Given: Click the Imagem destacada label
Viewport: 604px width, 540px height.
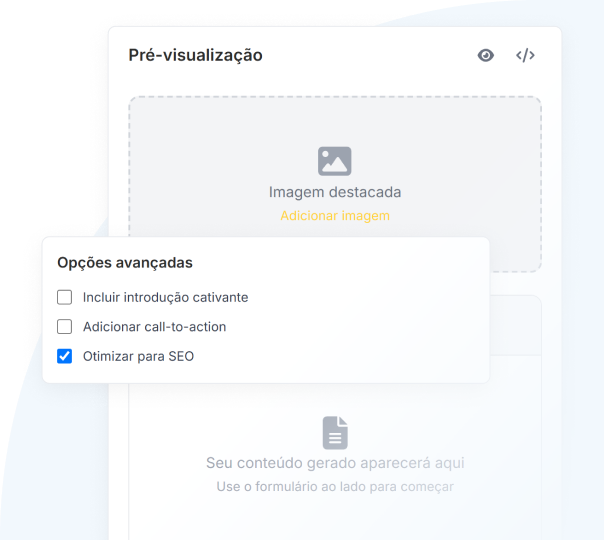Looking at the screenshot, I should (x=335, y=192).
